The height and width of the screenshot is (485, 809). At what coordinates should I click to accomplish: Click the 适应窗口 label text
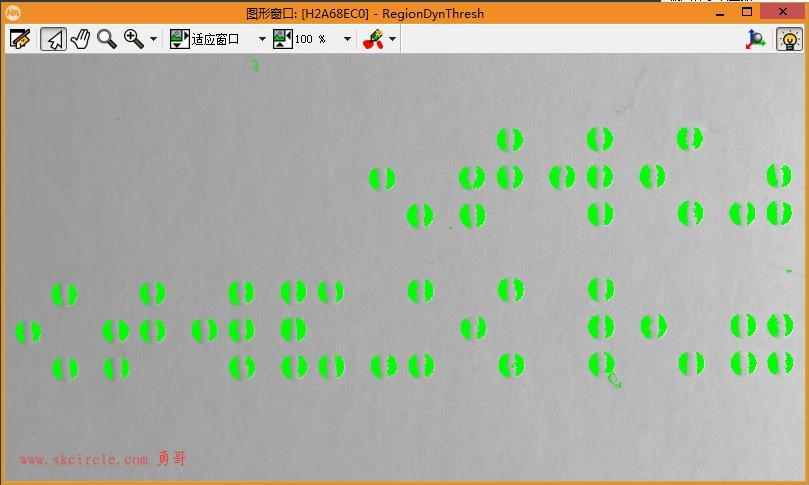pyautogui.click(x=215, y=39)
